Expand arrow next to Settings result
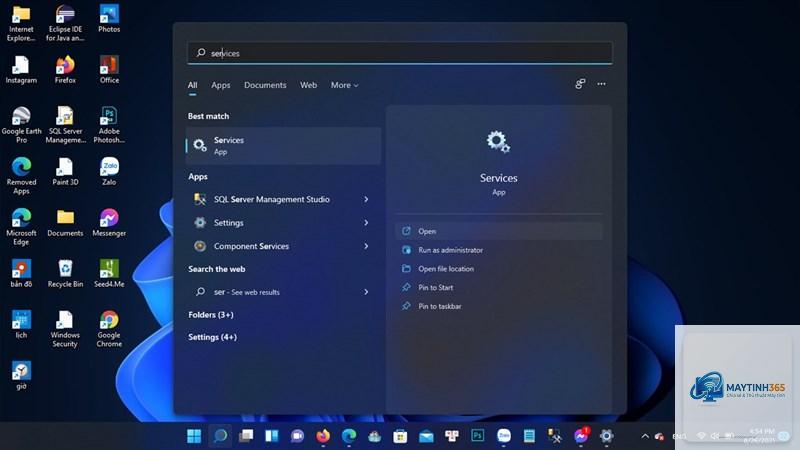 point(366,223)
